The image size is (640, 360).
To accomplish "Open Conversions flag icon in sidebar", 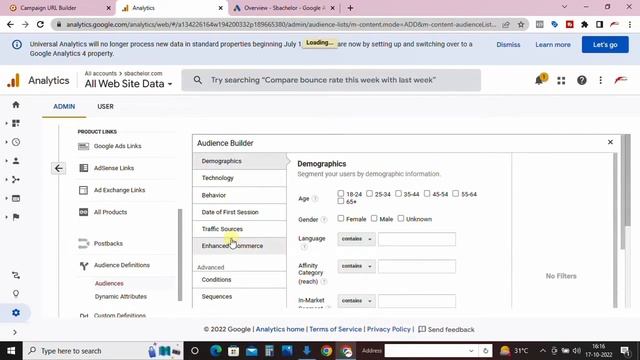I will 16,217.
